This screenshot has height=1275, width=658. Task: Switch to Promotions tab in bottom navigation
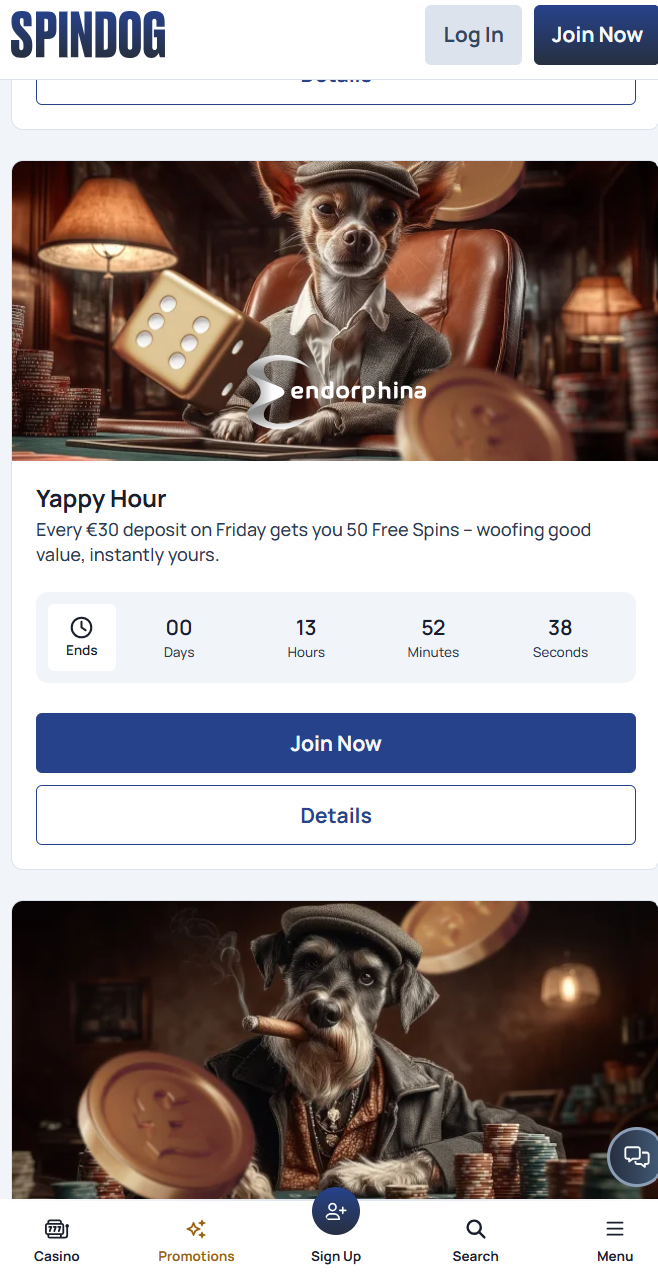tap(196, 1240)
